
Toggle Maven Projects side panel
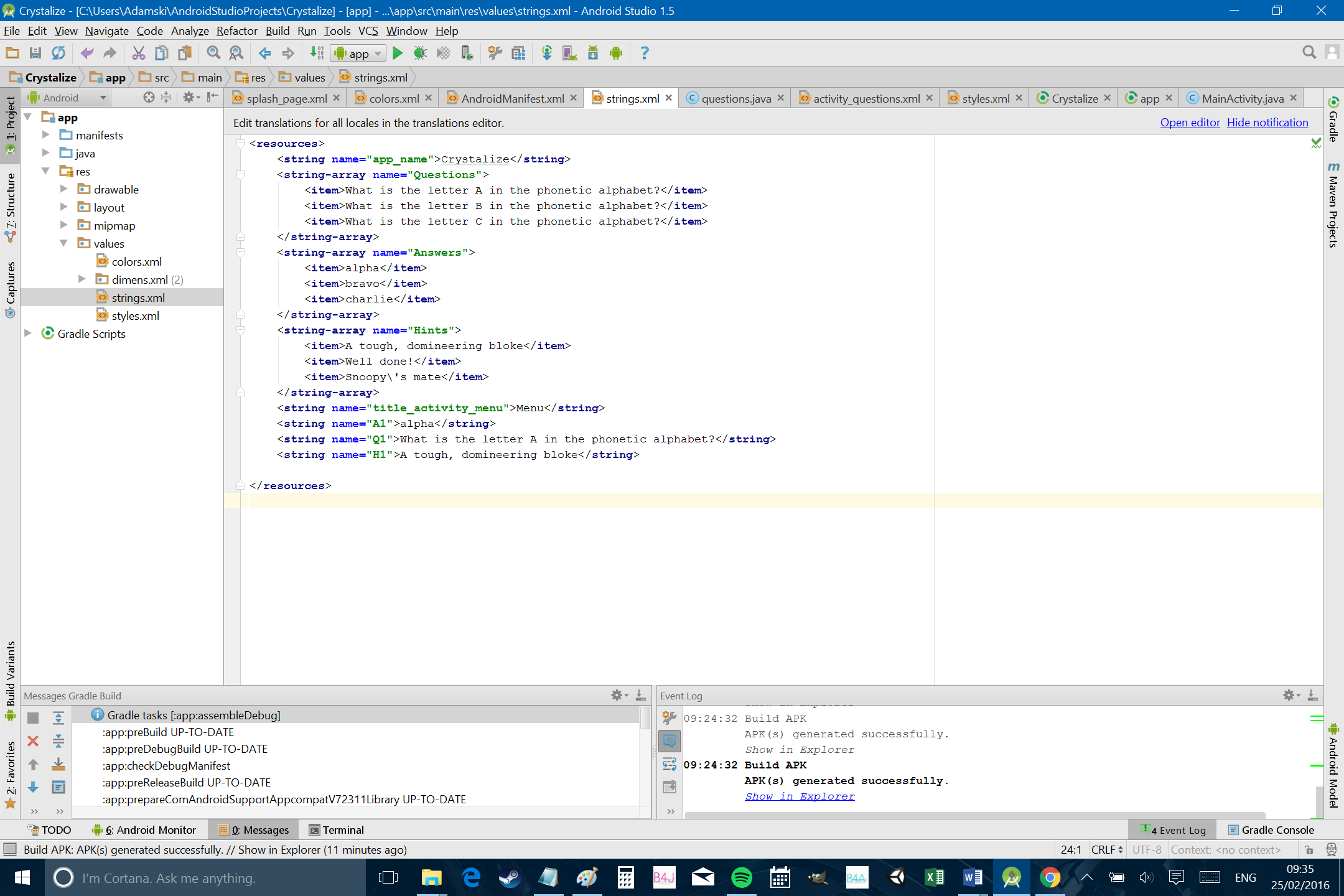[1333, 205]
